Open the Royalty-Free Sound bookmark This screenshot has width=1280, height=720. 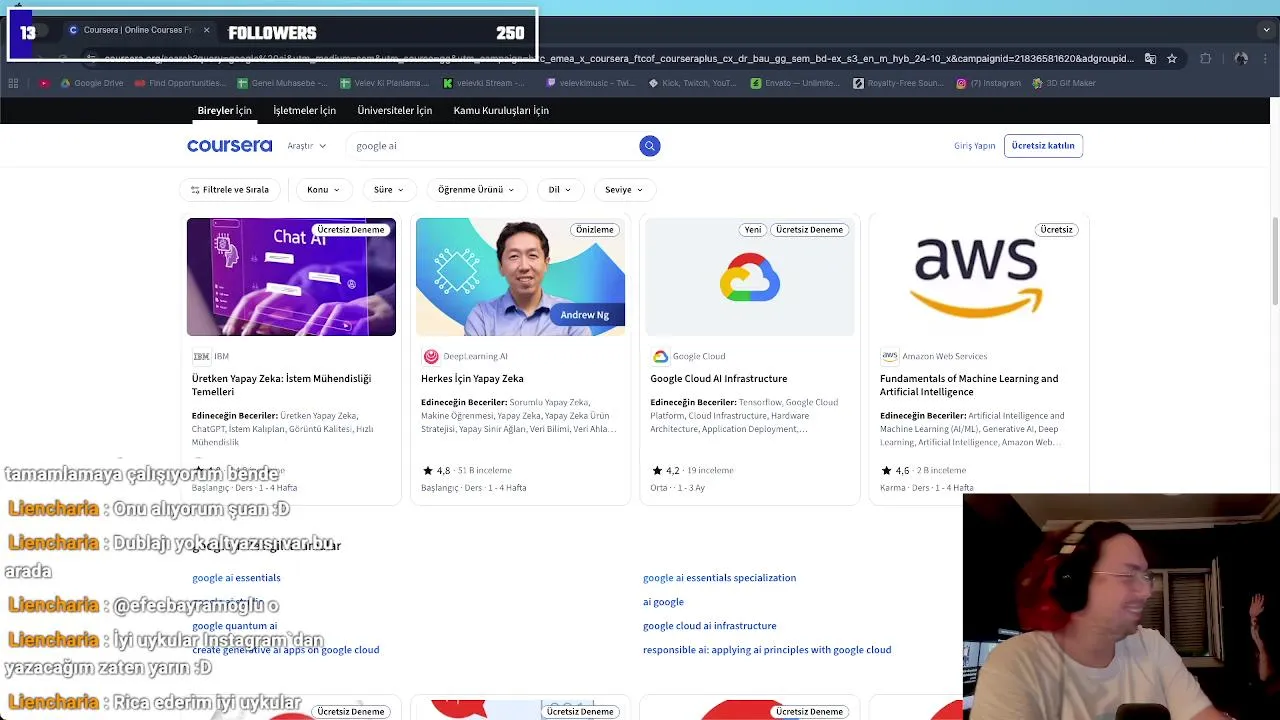click(898, 83)
